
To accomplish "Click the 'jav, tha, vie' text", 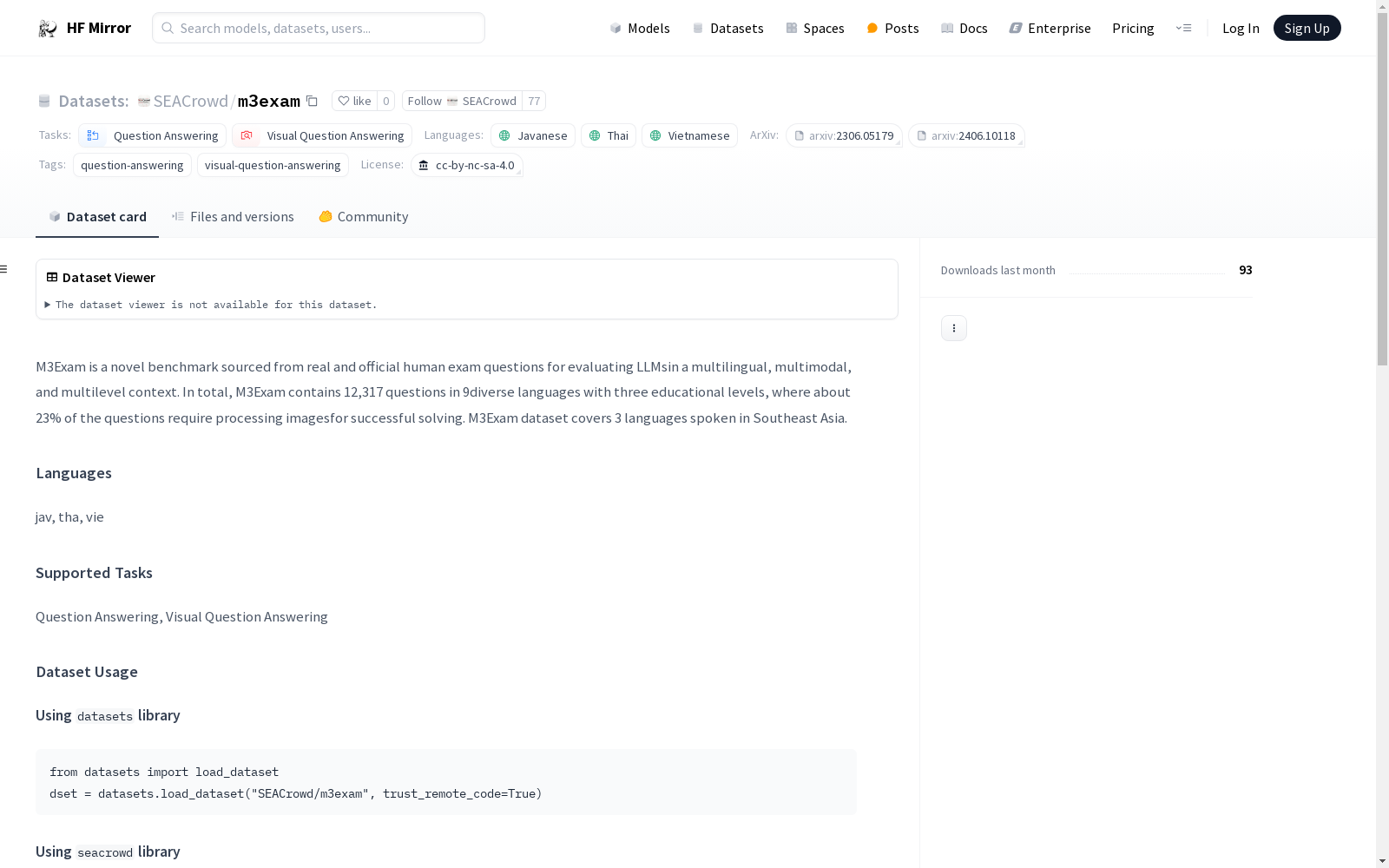I will point(69,517).
